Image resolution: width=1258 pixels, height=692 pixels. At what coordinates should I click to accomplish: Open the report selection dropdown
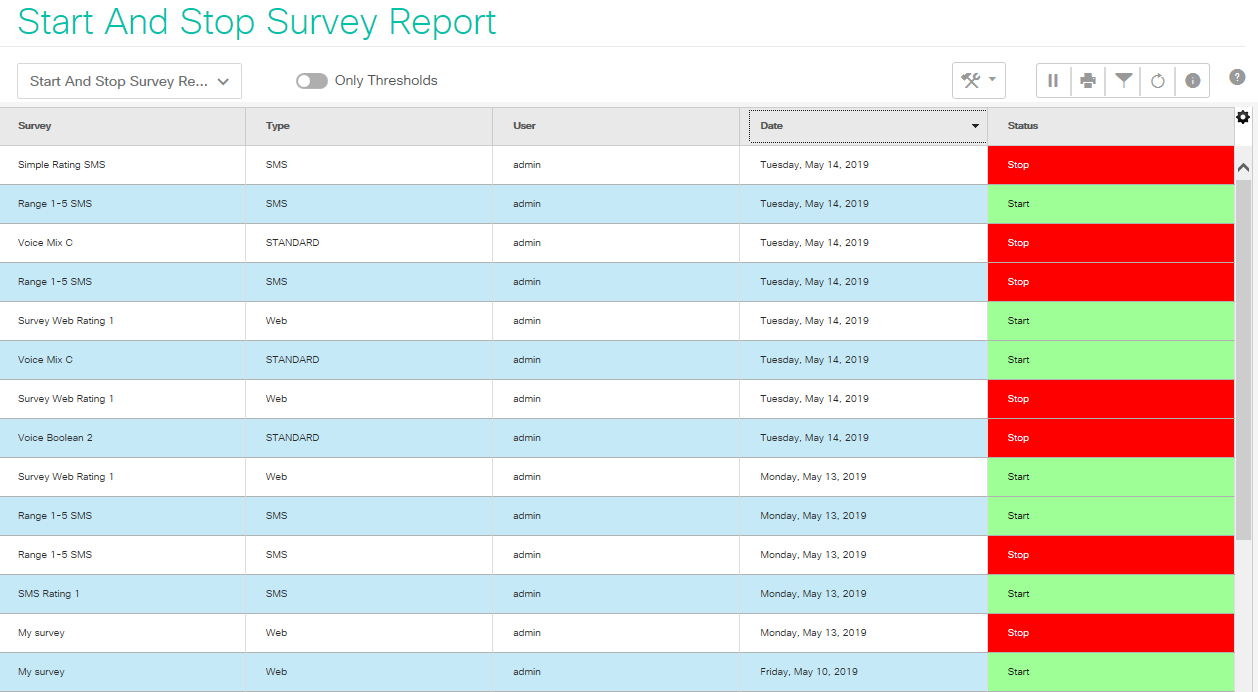pyautogui.click(x=129, y=81)
